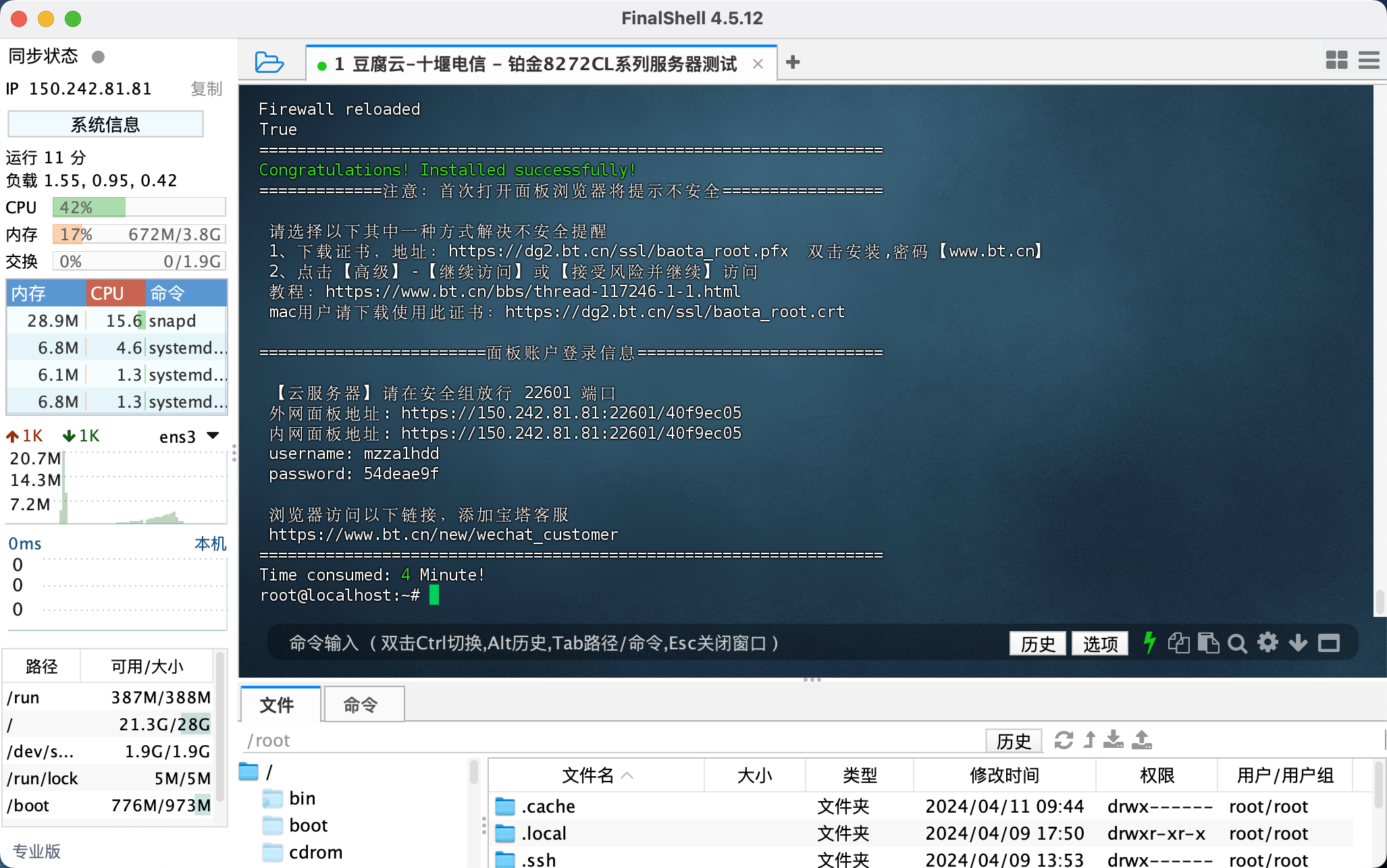Paste into terminal with paste icon
The image size is (1387, 868).
pyautogui.click(x=1208, y=643)
